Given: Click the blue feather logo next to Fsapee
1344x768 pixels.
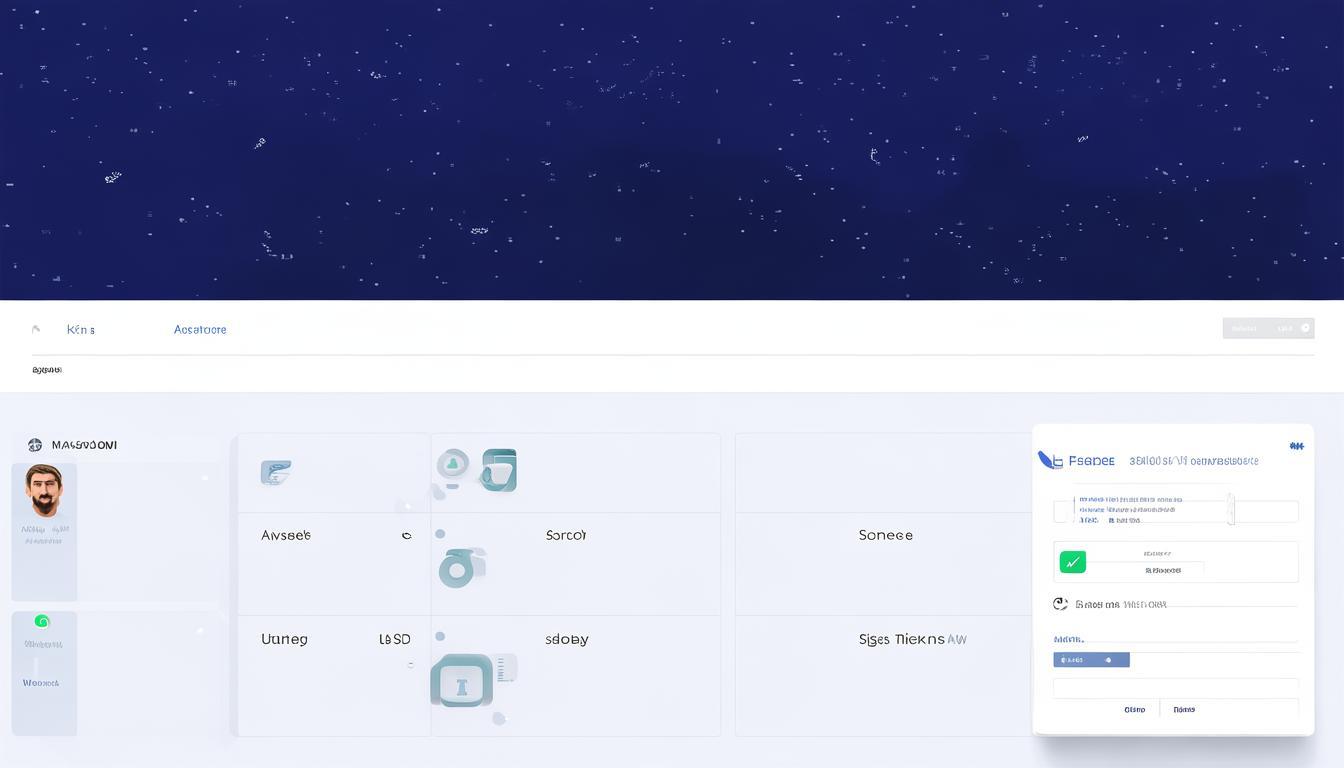Looking at the screenshot, I should [1050, 460].
